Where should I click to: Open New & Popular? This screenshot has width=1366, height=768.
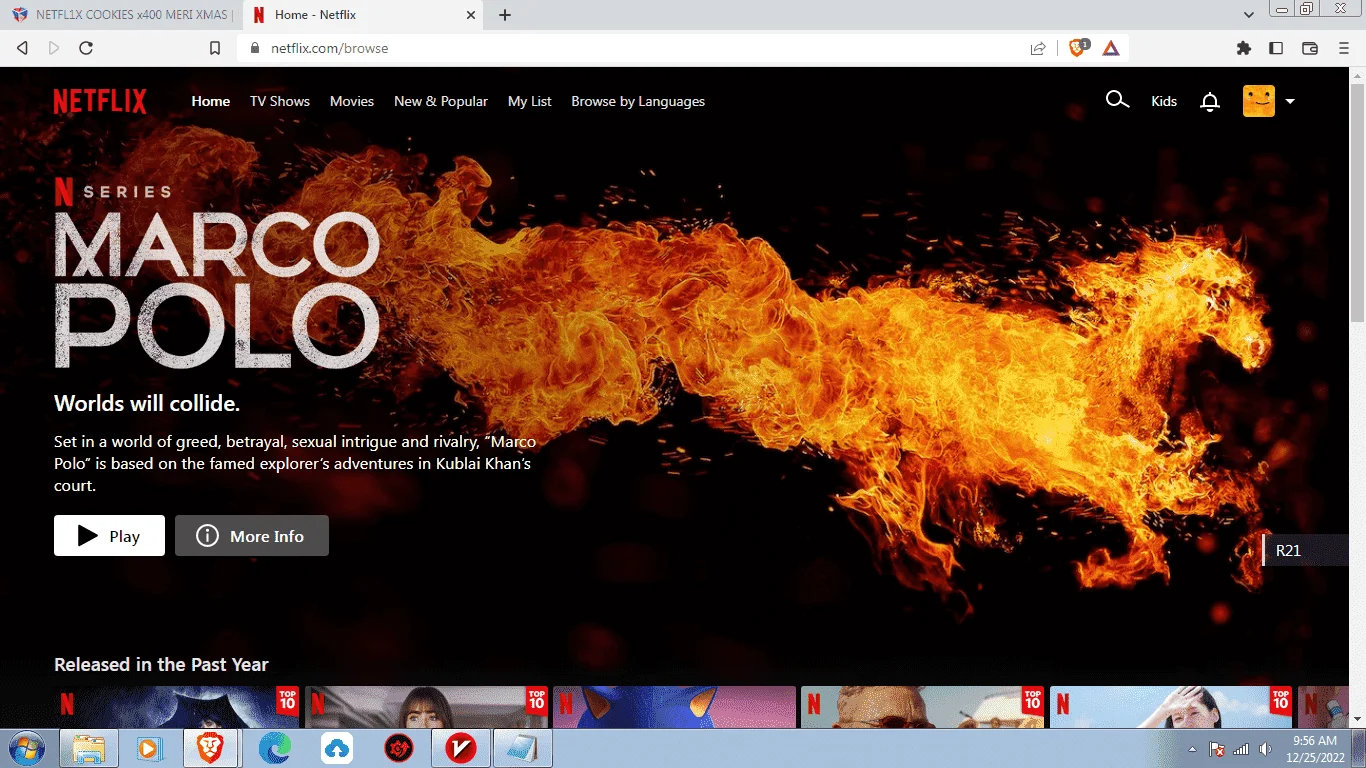(441, 101)
